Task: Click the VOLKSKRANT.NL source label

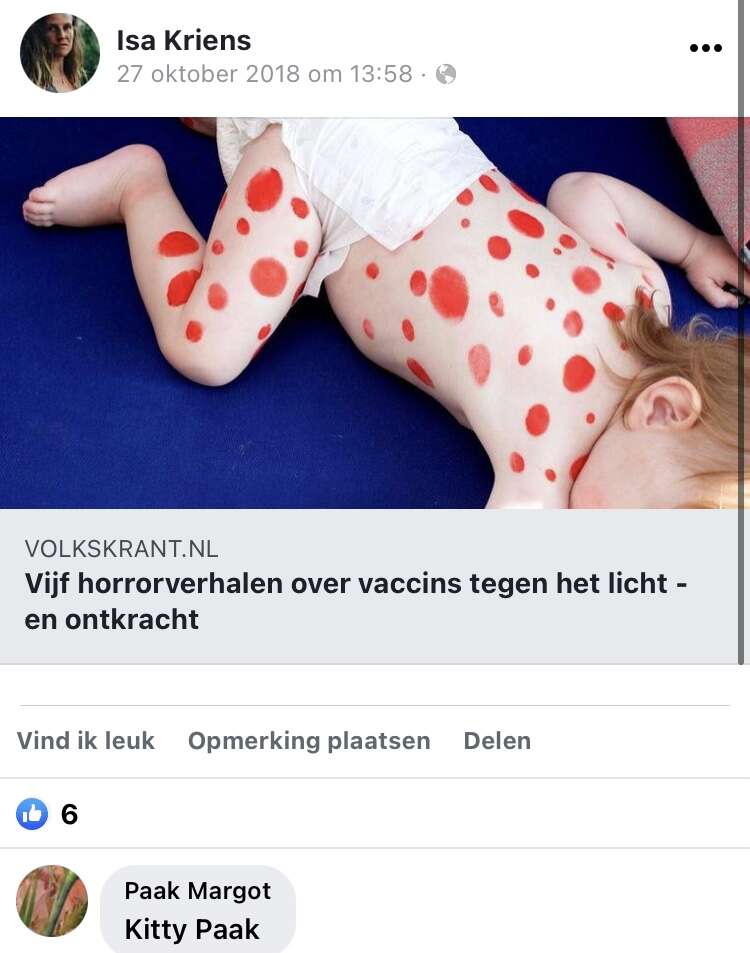Action: pyautogui.click(x=121, y=549)
